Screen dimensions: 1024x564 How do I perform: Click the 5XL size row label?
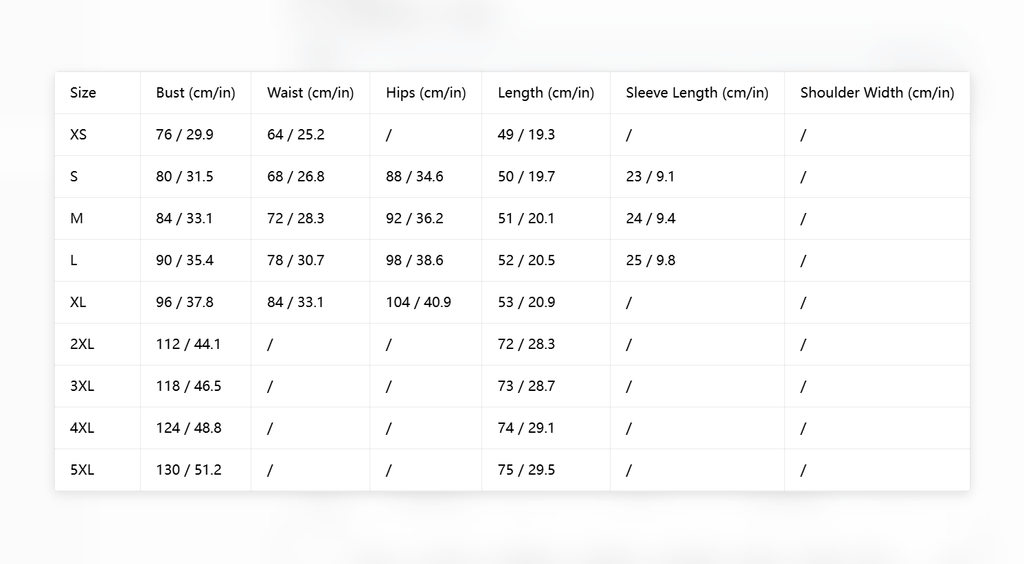coord(82,470)
